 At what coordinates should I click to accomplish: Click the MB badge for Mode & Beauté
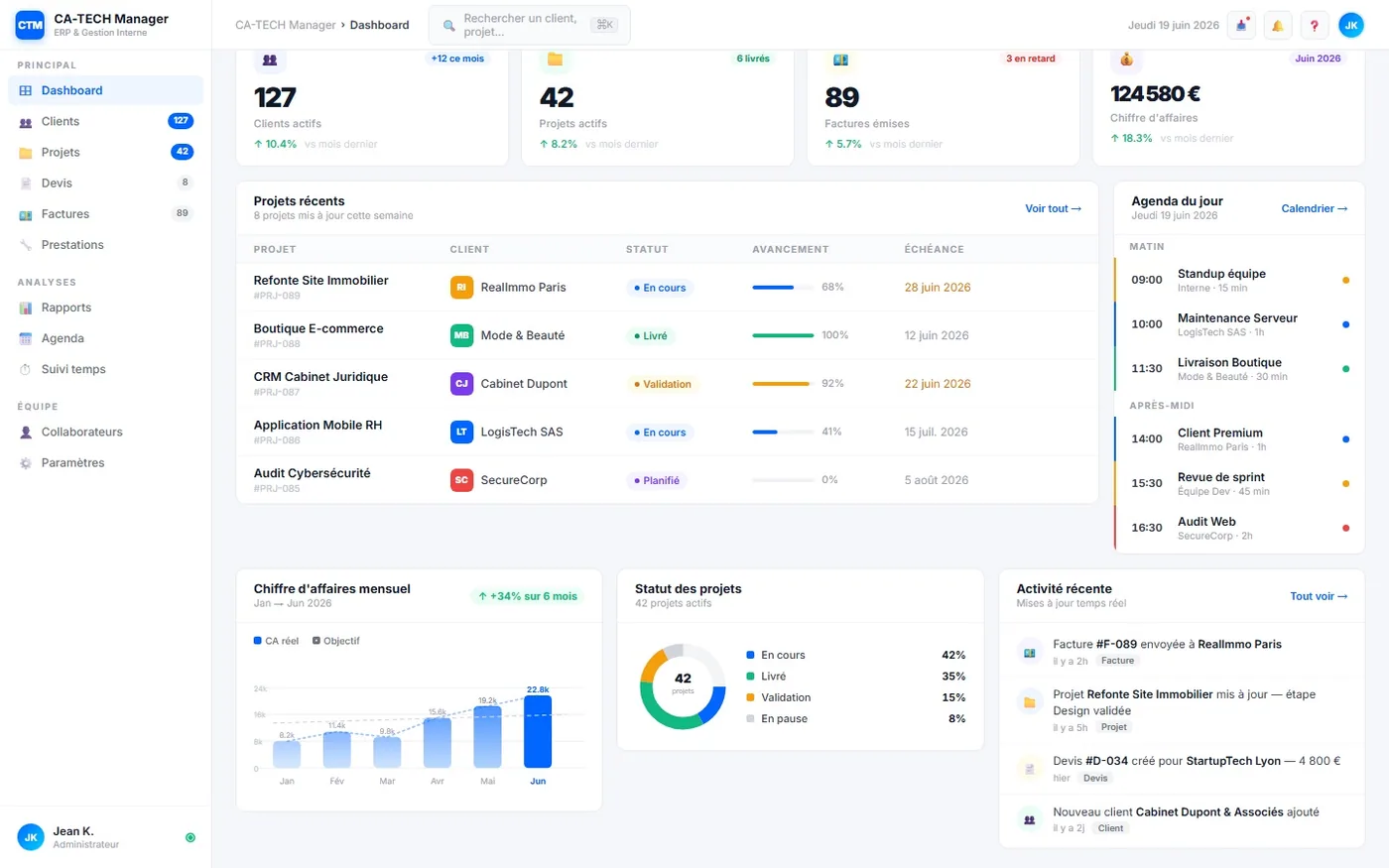pyautogui.click(x=461, y=335)
